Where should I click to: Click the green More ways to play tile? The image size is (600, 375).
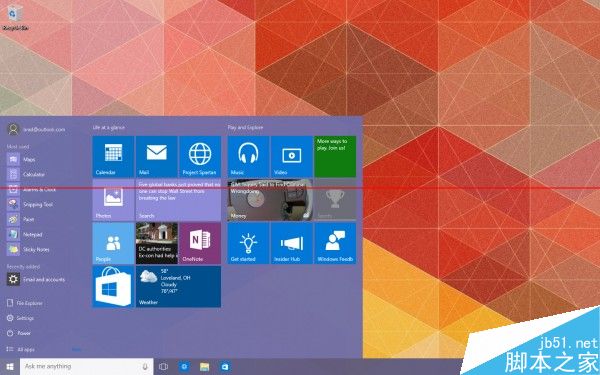(335, 157)
